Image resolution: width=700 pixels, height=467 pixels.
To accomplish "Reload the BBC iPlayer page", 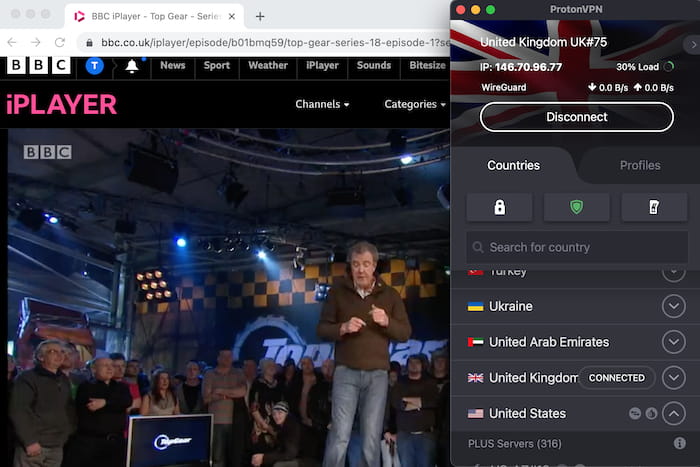I will 60,42.
